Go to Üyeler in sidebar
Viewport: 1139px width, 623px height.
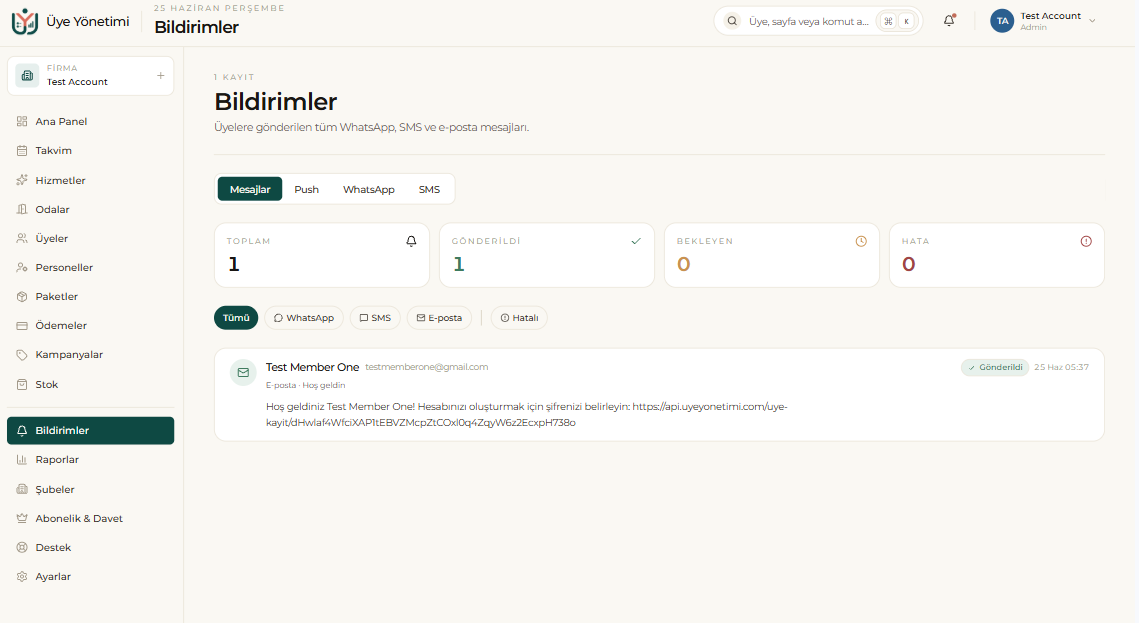tap(91, 238)
